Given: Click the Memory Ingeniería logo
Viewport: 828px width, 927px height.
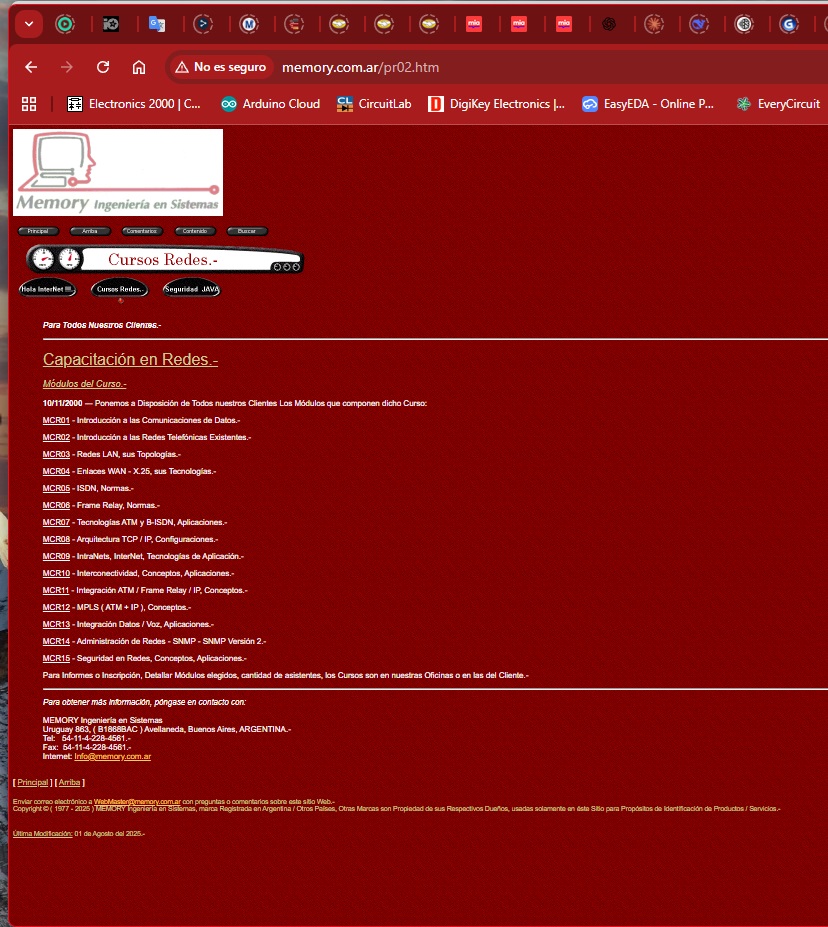Looking at the screenshot, I should tap(117, 172).
